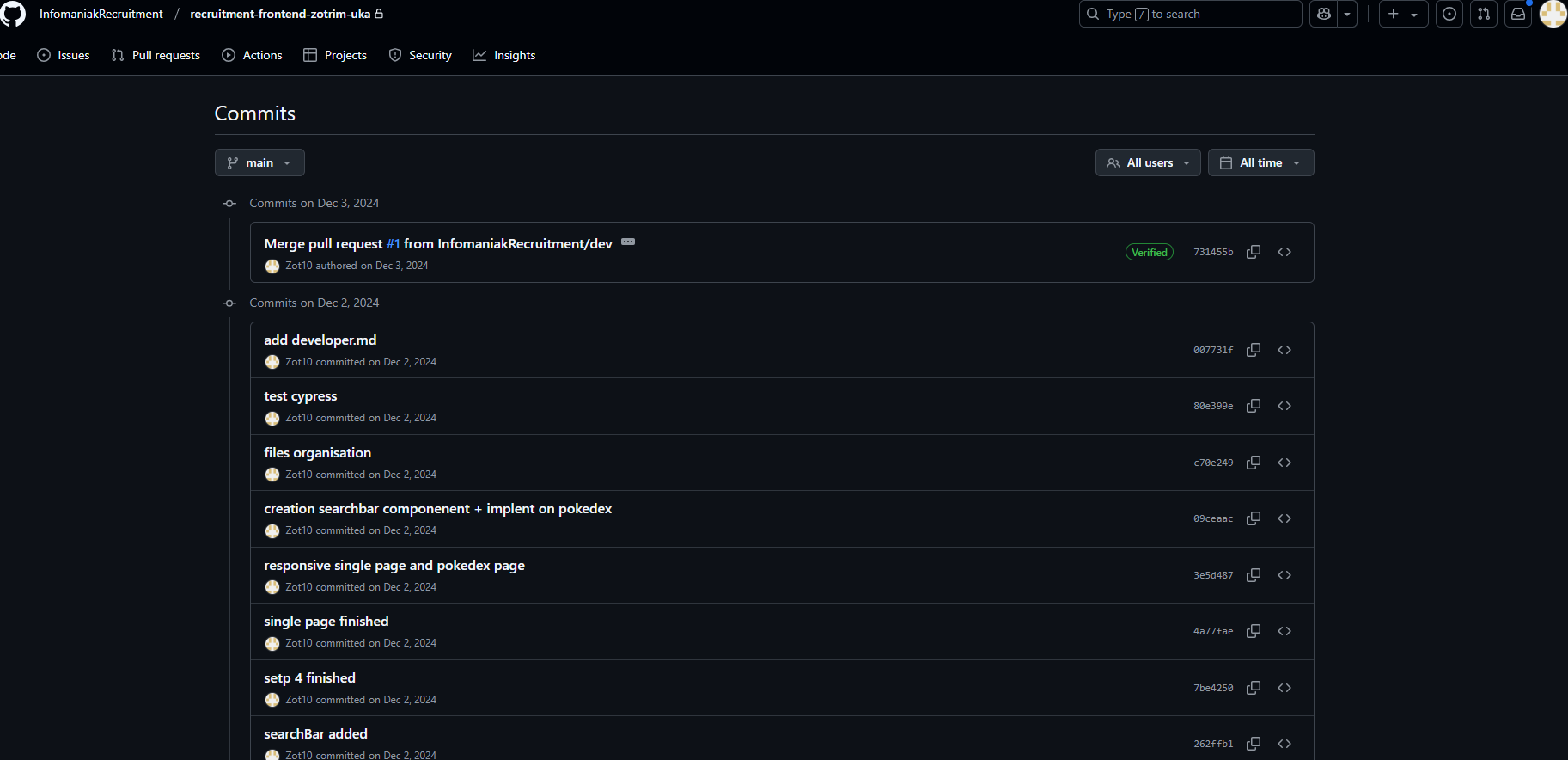1568x760 pixels.
Task: Open pull requests icon in top bar
Action: point(1484,14)
